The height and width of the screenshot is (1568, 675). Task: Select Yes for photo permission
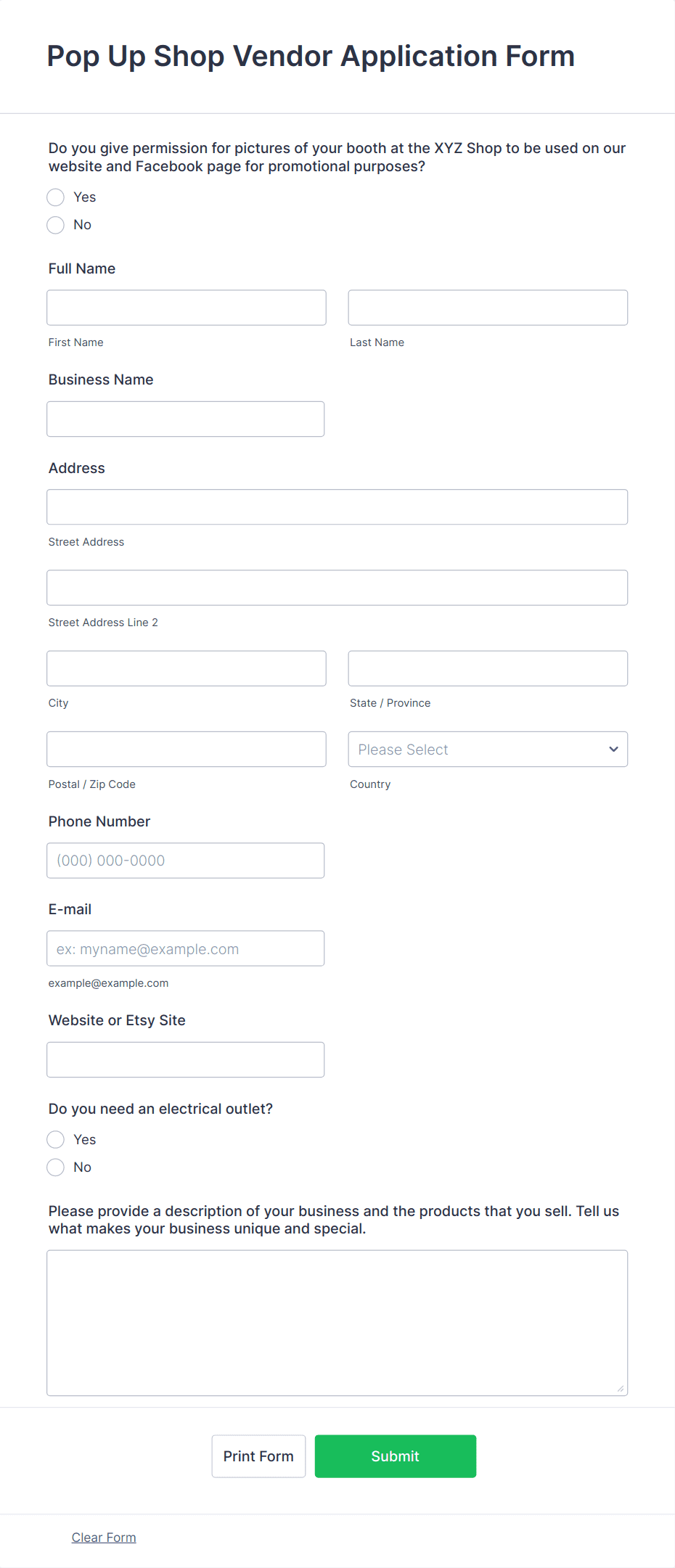coord(55,197)
